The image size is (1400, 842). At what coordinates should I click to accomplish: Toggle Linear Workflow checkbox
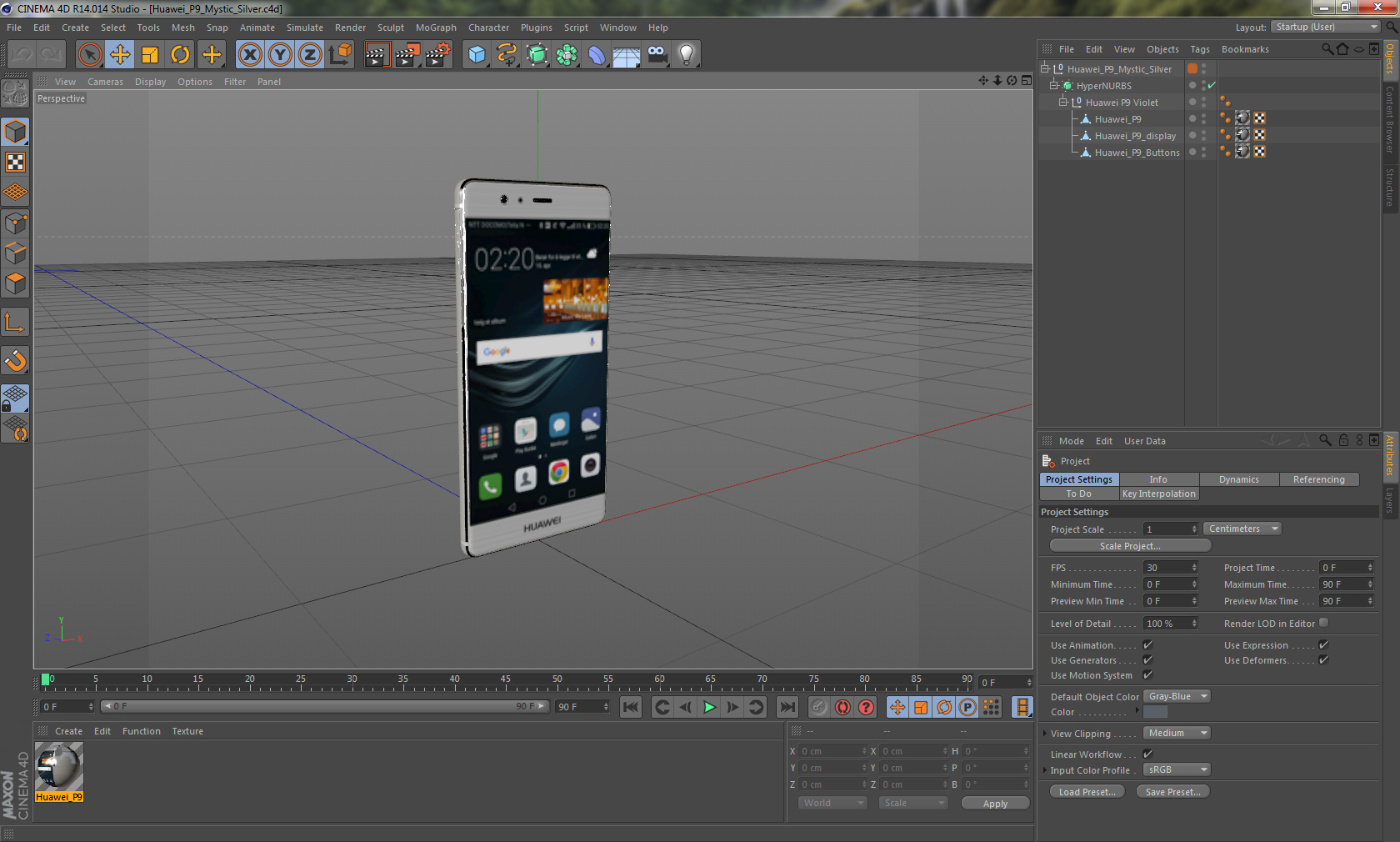pos(1147,754)
